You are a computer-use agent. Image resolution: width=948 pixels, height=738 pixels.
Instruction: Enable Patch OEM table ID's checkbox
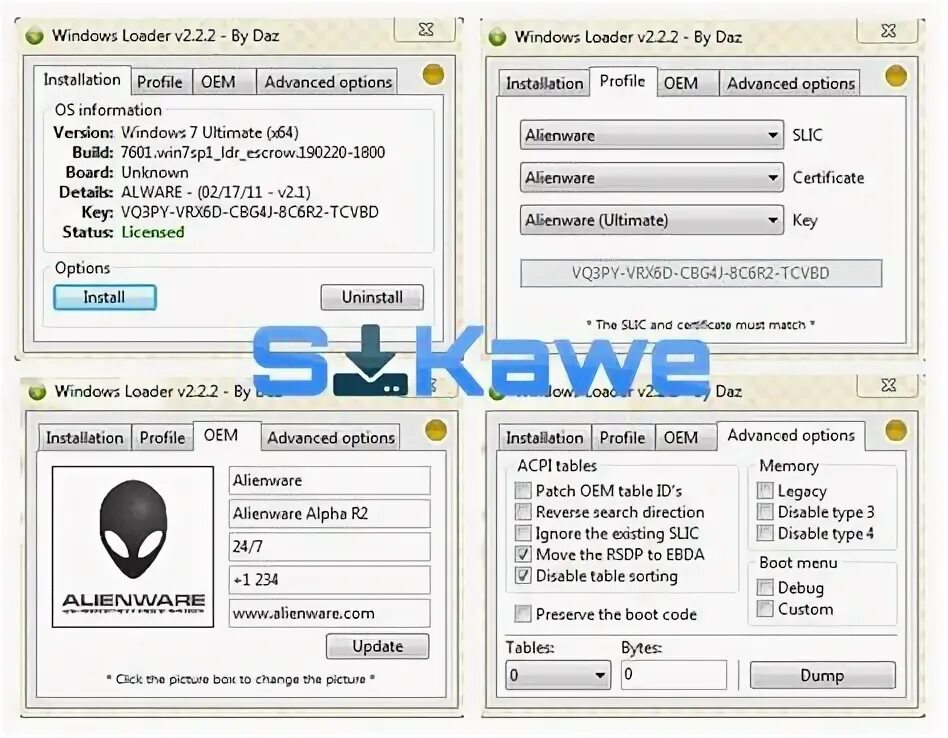click(x=522, y=490)
